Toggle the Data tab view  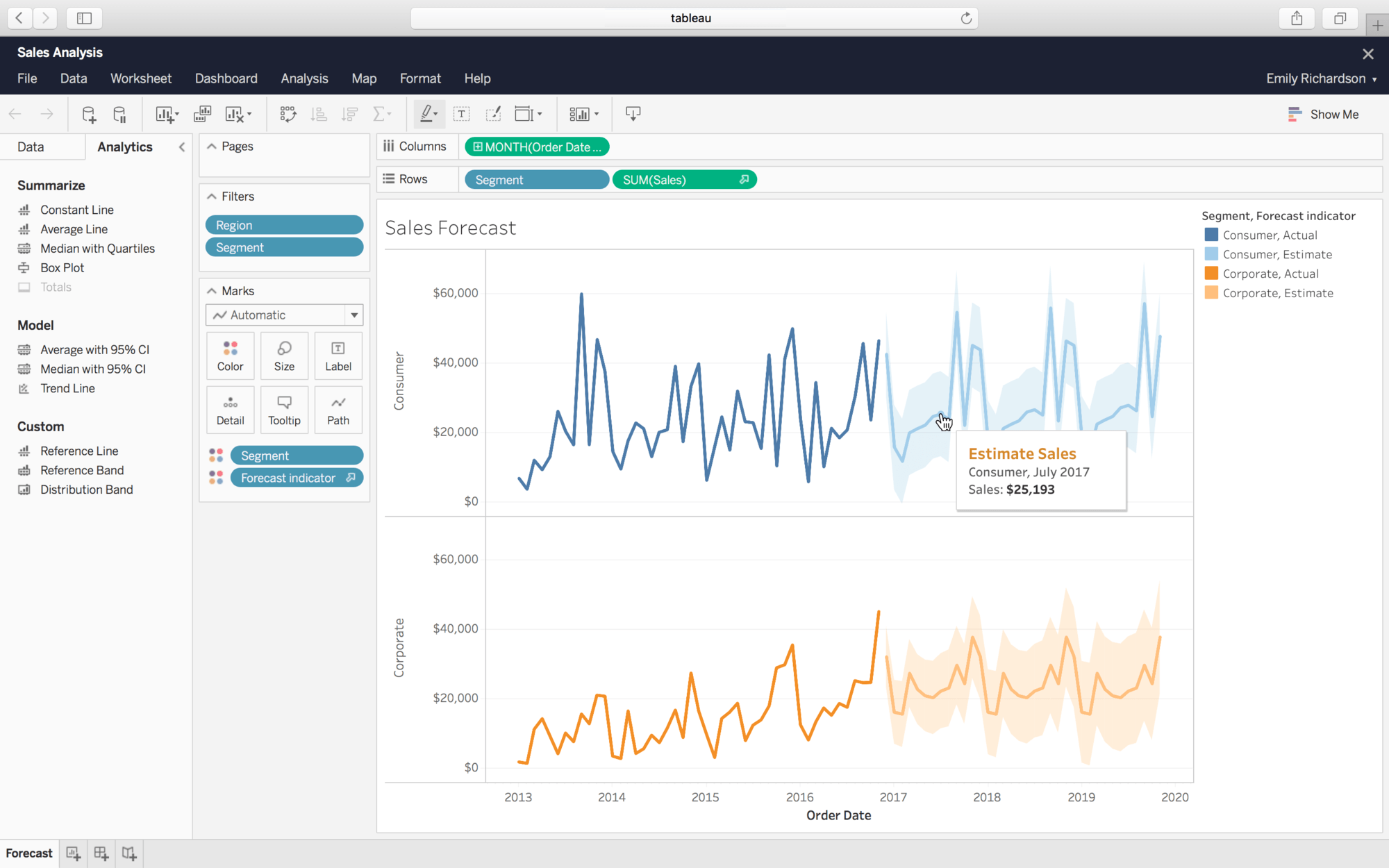click(31, 147)
